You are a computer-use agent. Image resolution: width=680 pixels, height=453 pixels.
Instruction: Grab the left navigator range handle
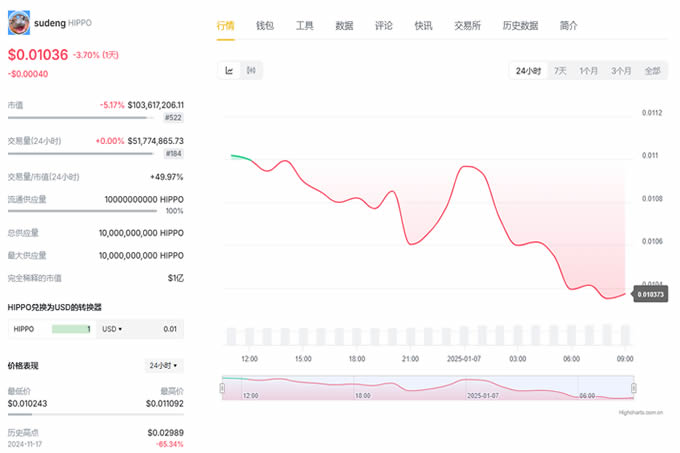[x=222, y=388]
